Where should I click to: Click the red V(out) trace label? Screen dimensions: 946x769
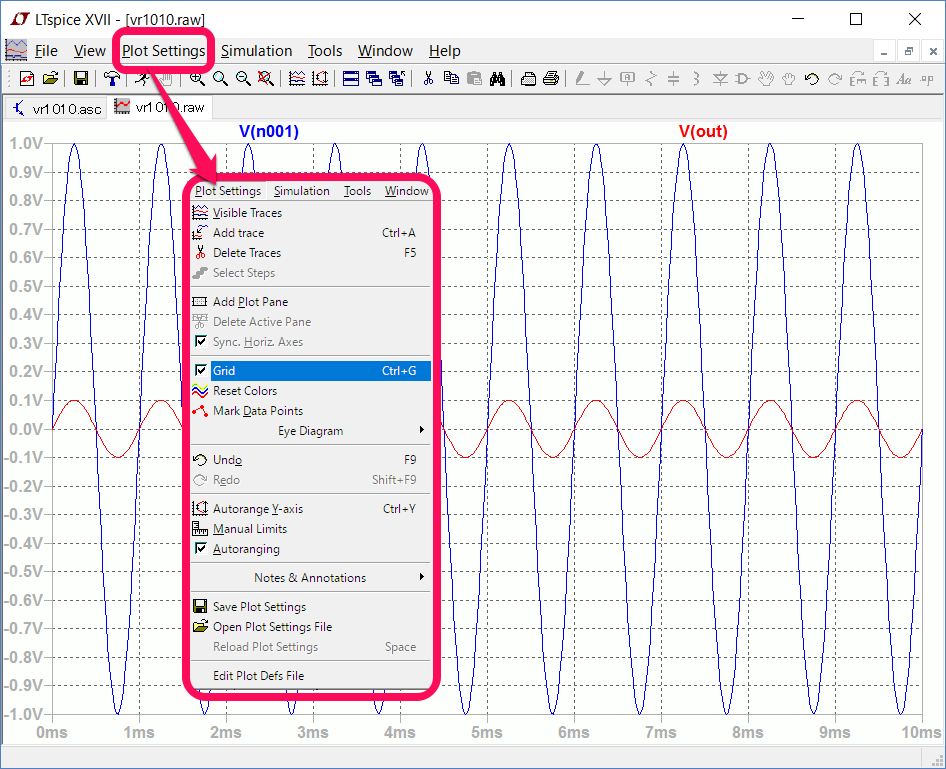[703, 131]
